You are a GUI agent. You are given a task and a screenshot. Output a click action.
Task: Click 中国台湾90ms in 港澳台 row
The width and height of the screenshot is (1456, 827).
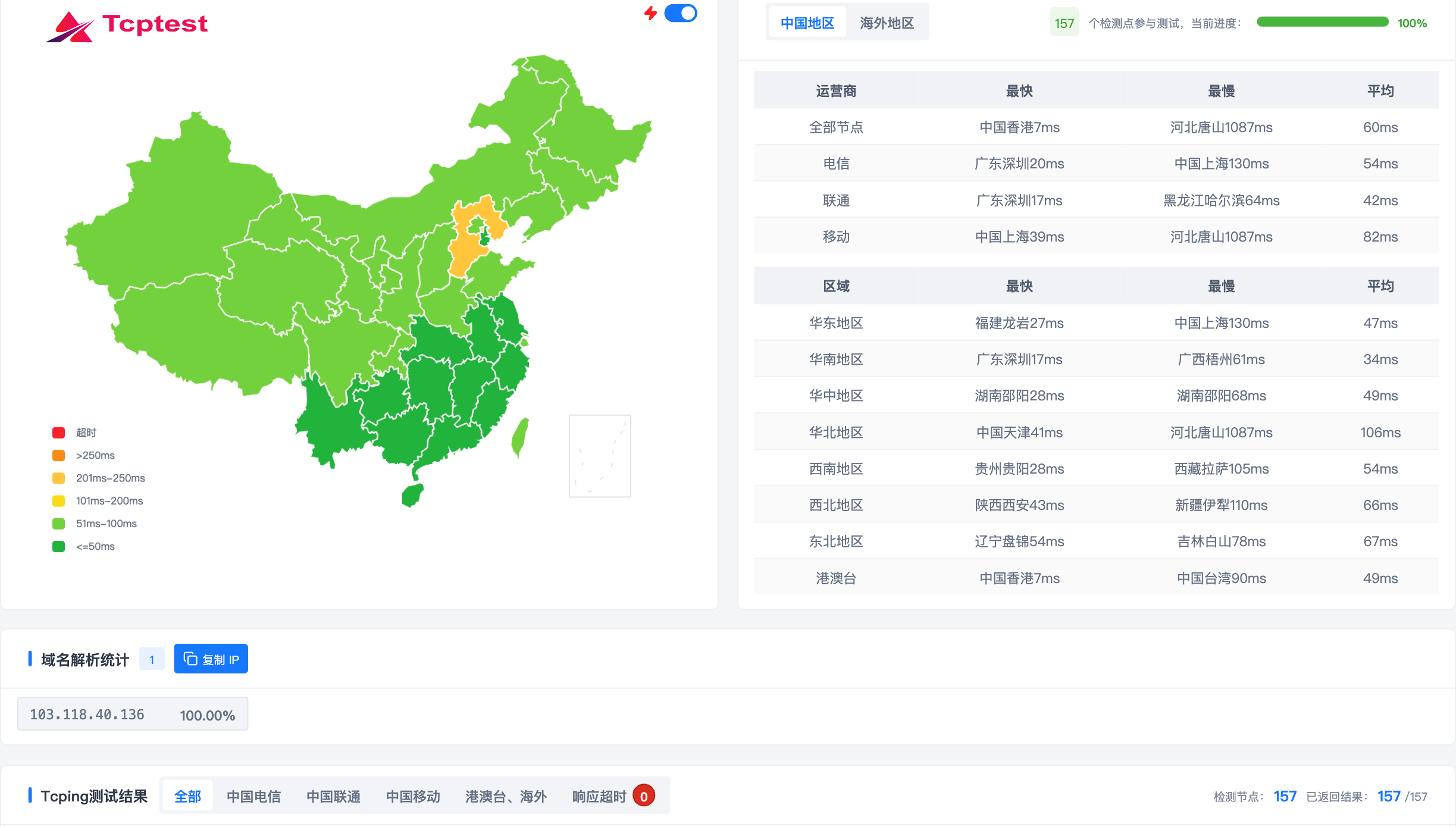click(1221, 578)
